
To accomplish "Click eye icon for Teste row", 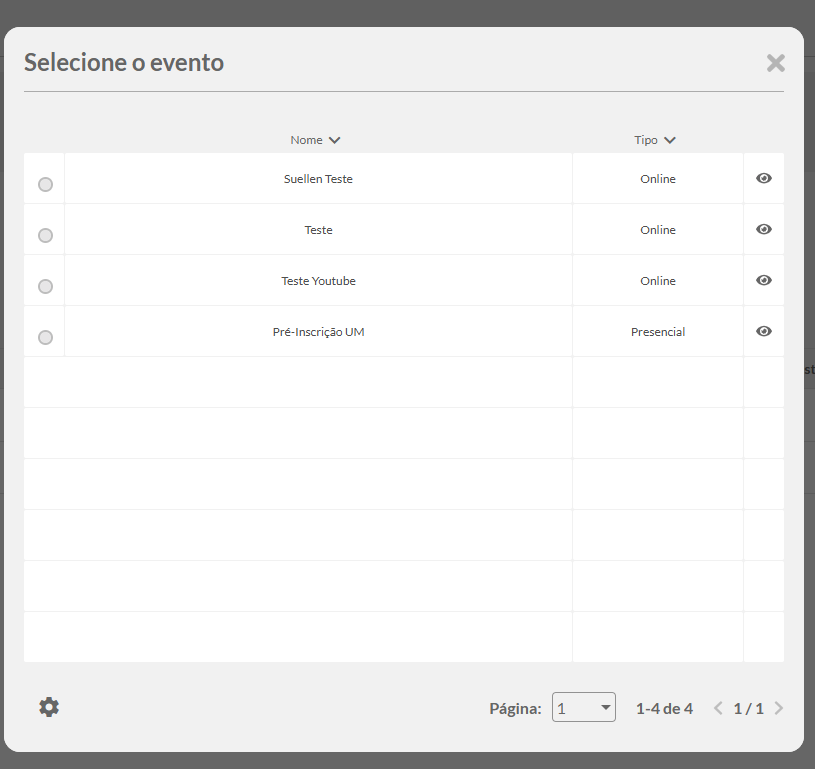I will click(x=764, y=229).
